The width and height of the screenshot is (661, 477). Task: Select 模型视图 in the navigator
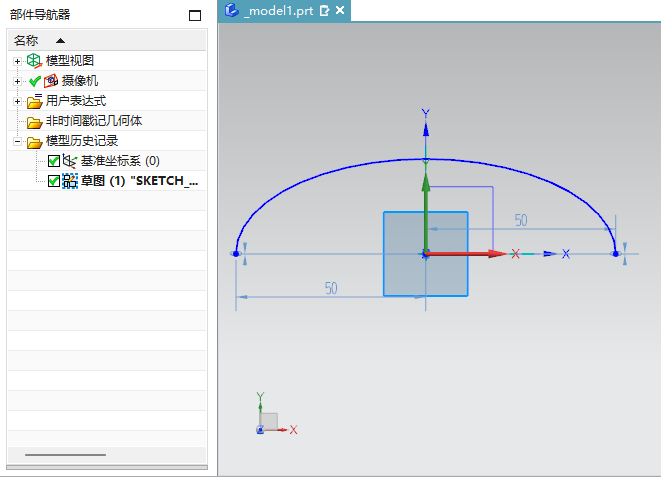pyautogui.click(x=70, y=61)
